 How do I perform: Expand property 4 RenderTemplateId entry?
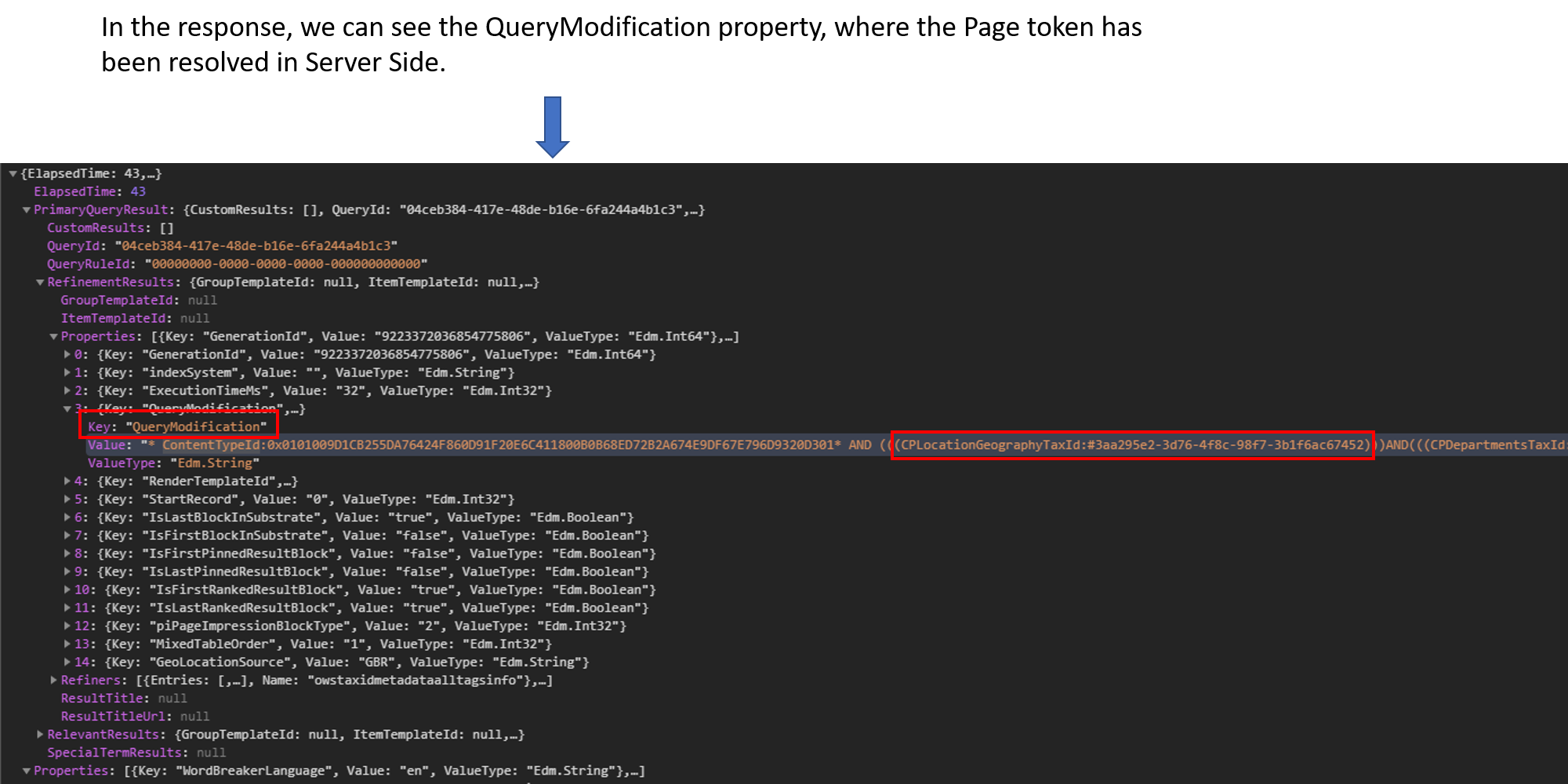(x=67, y=481)
